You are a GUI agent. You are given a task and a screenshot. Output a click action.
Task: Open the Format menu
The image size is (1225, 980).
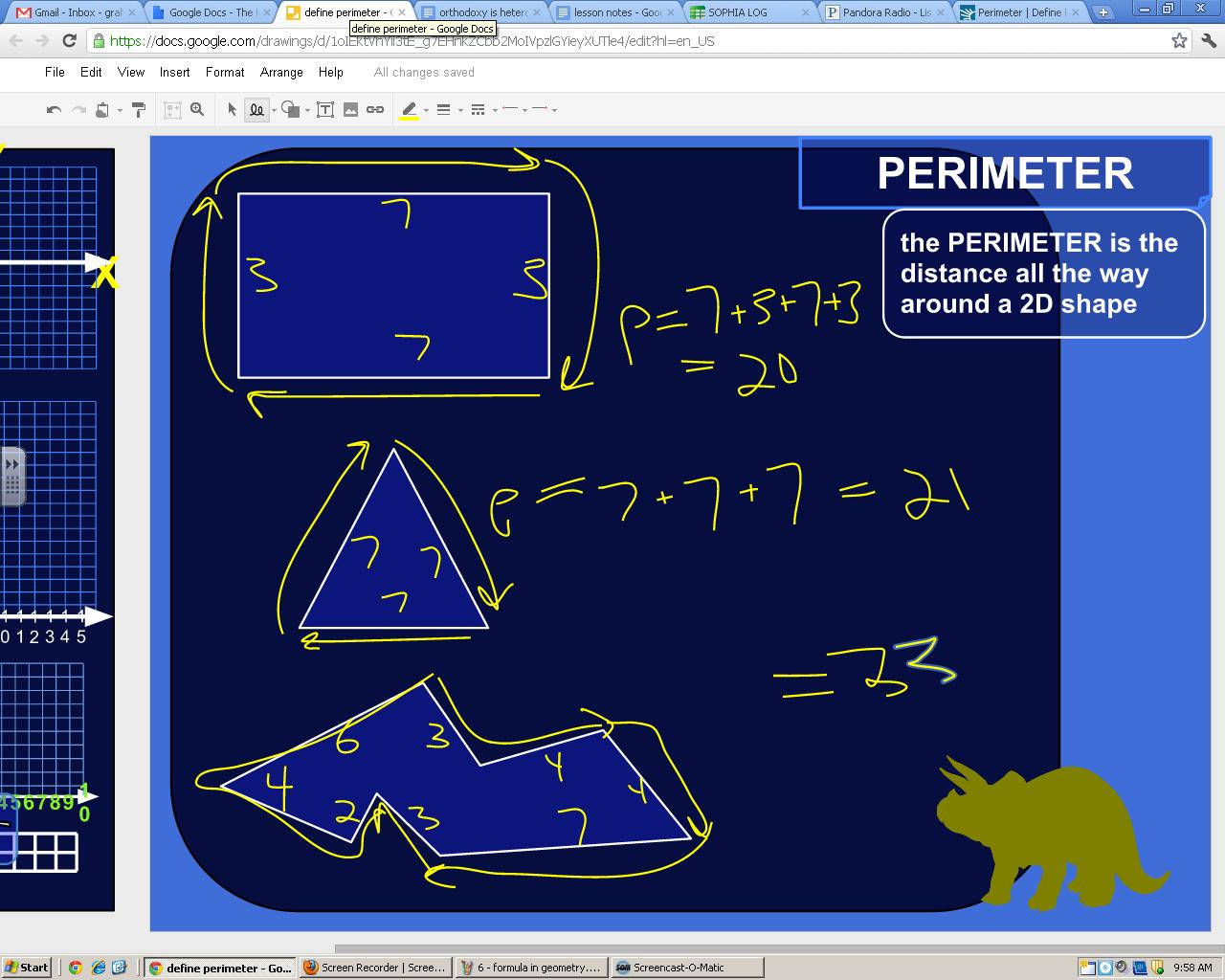click(x=224, y=72)
